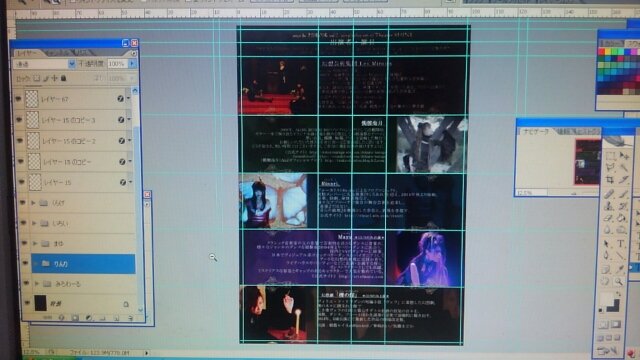The height and width of the screenshot is (360, 640).
Task: Switch to the カラー tab
Action: click(x=611, y=43)
